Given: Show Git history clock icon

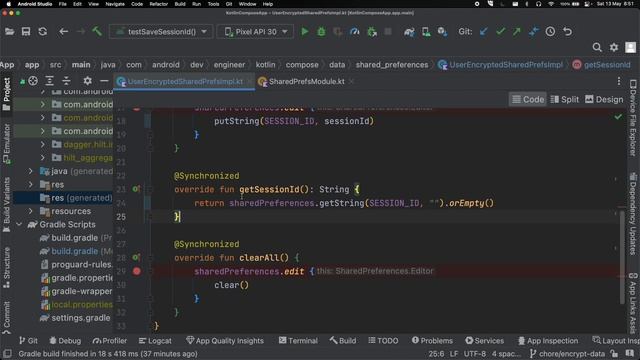Looking at the screenshot, I should pyautogui.click(x=550, y=32).
